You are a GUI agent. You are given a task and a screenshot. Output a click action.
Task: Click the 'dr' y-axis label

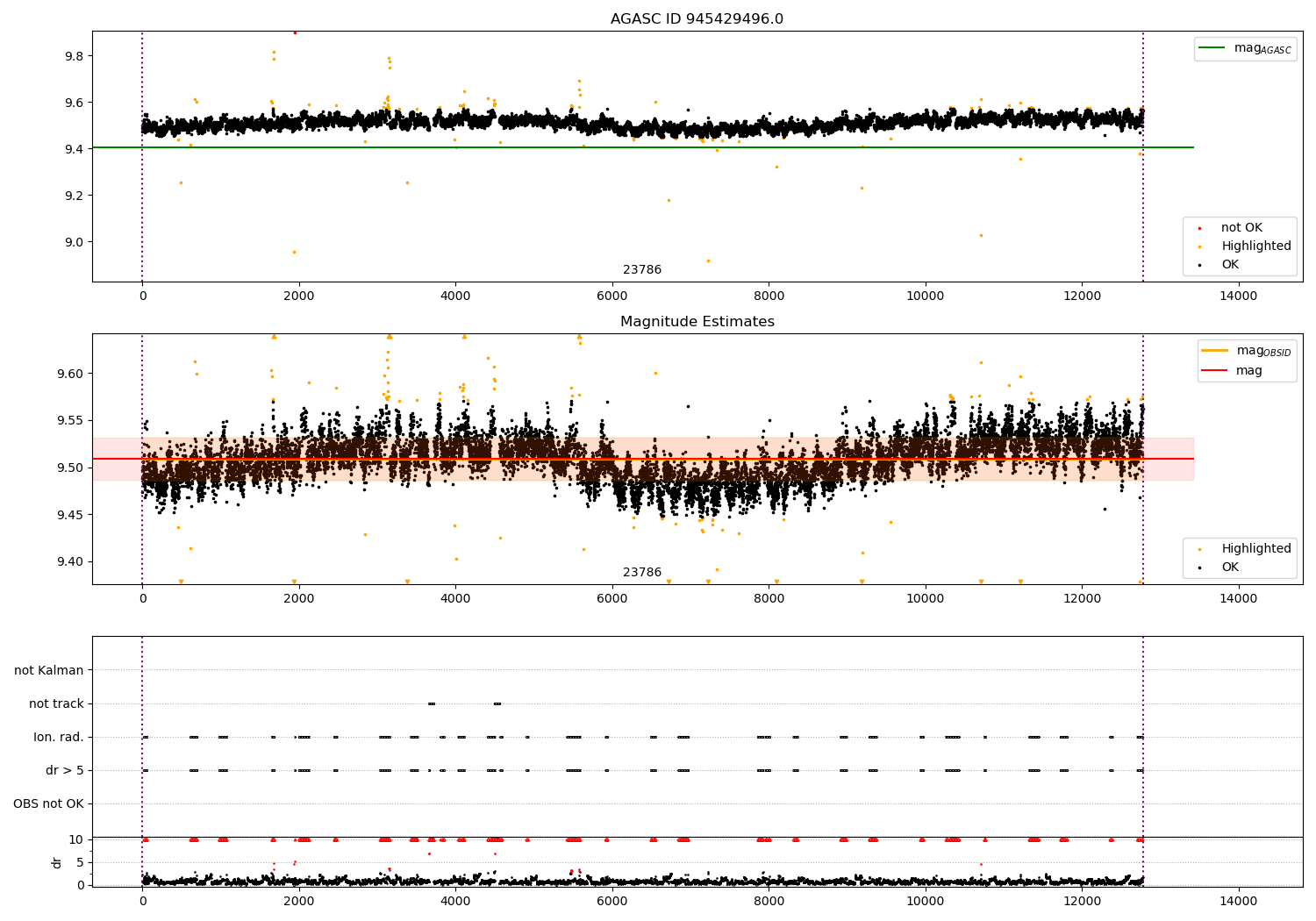click(57, 862)
